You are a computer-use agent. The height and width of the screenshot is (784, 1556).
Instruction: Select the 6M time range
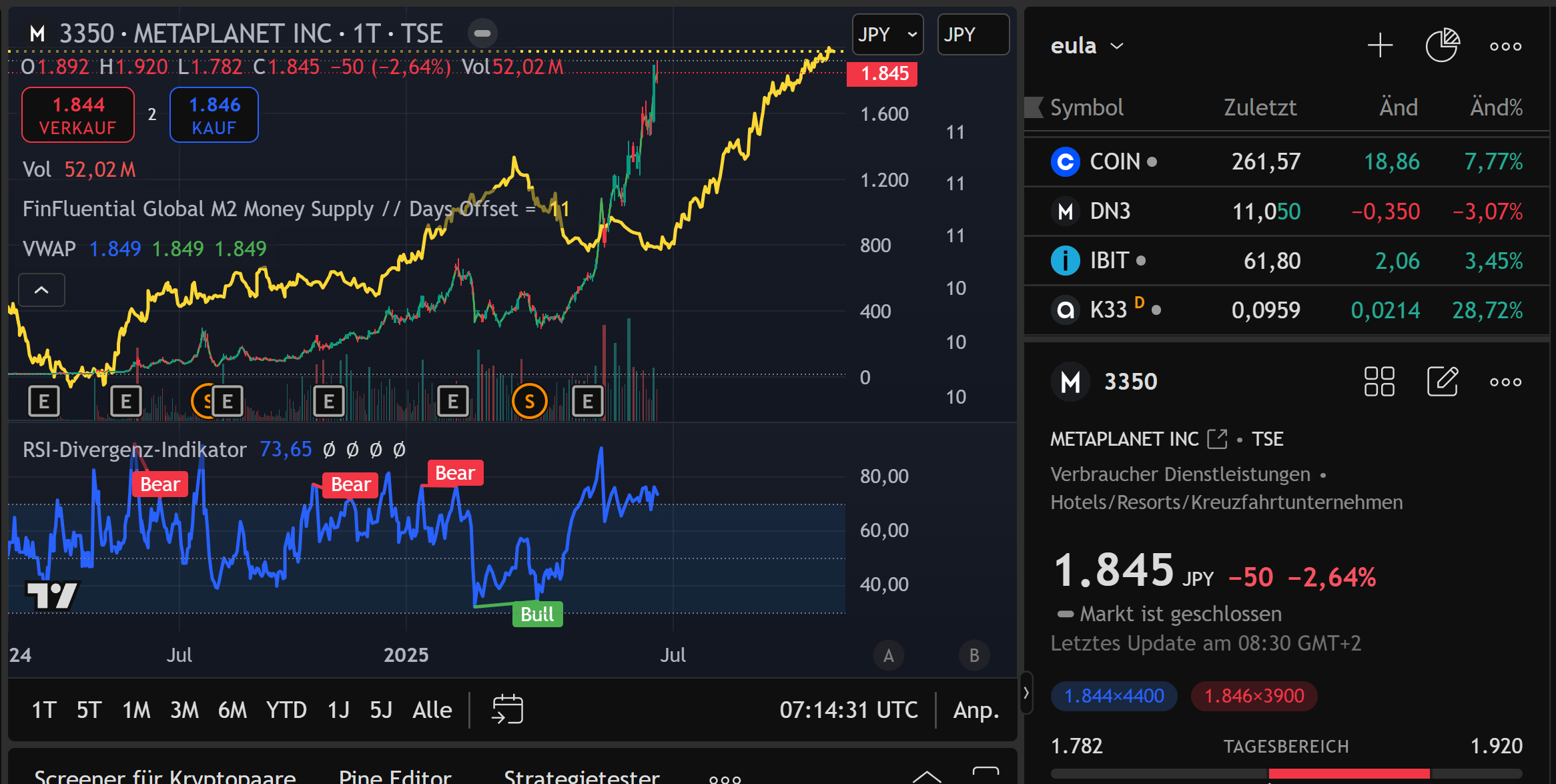(232, 710)
